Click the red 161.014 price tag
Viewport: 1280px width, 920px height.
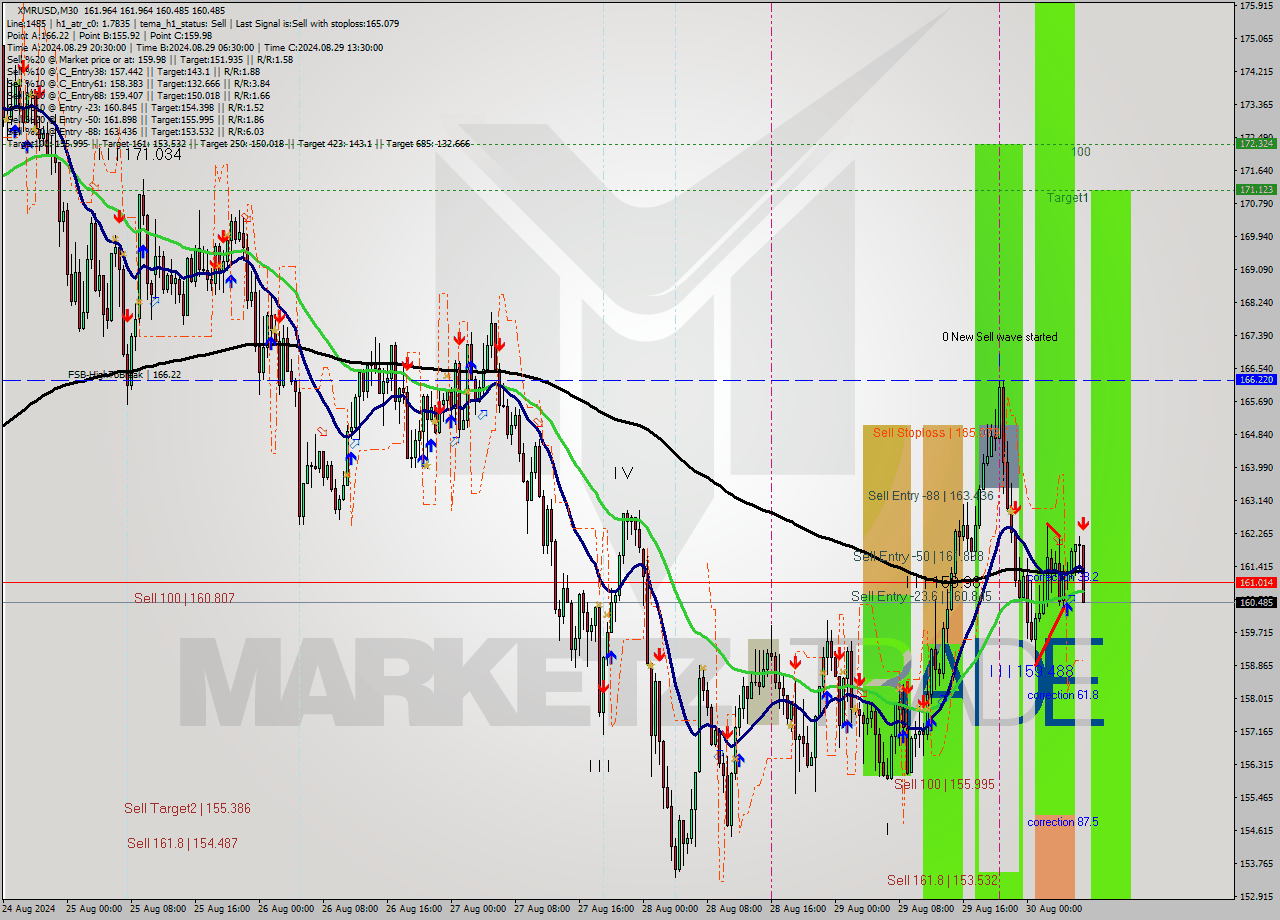(1256, 582)
